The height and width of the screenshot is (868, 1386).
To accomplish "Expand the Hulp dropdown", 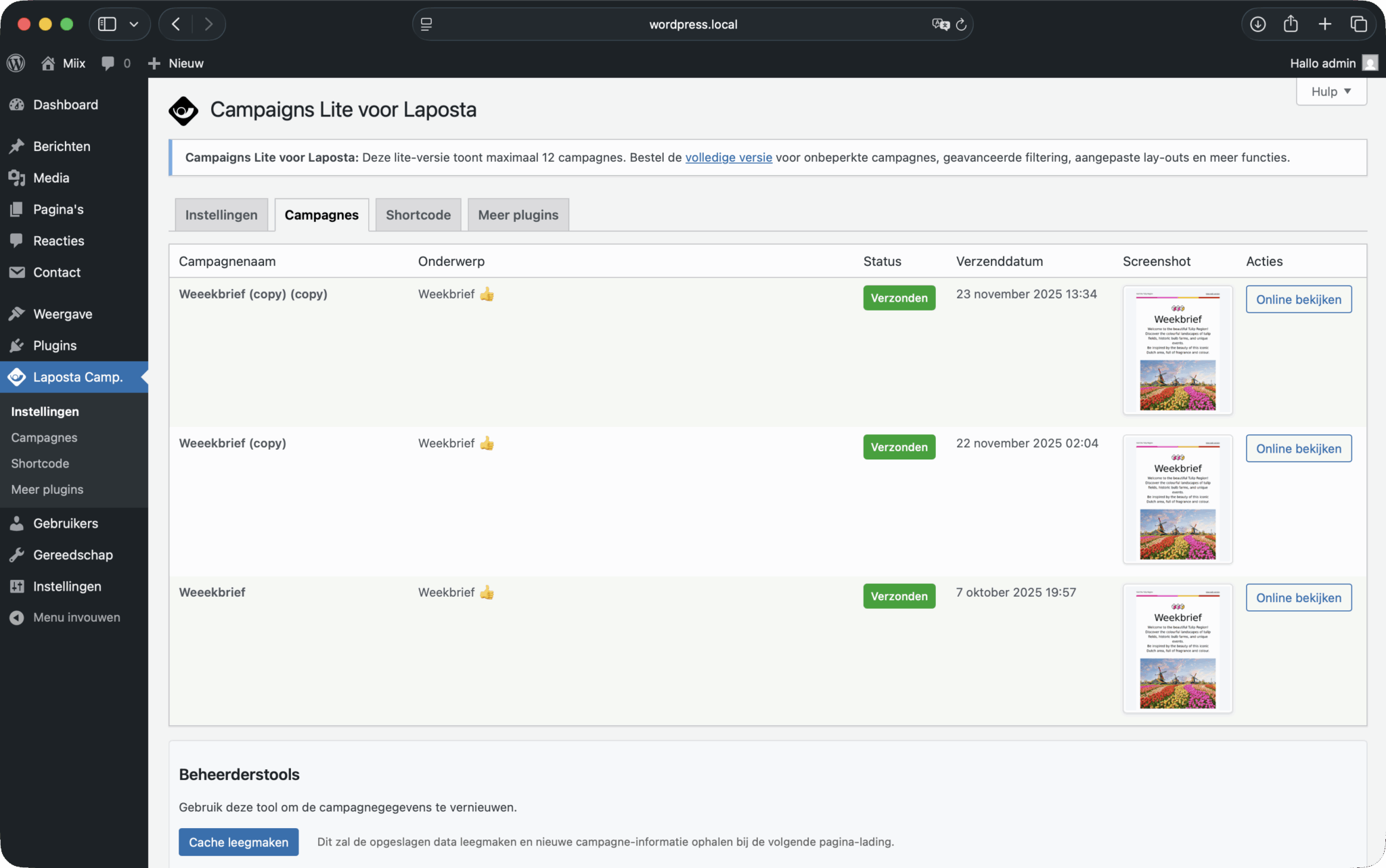I will point(1331,91).
